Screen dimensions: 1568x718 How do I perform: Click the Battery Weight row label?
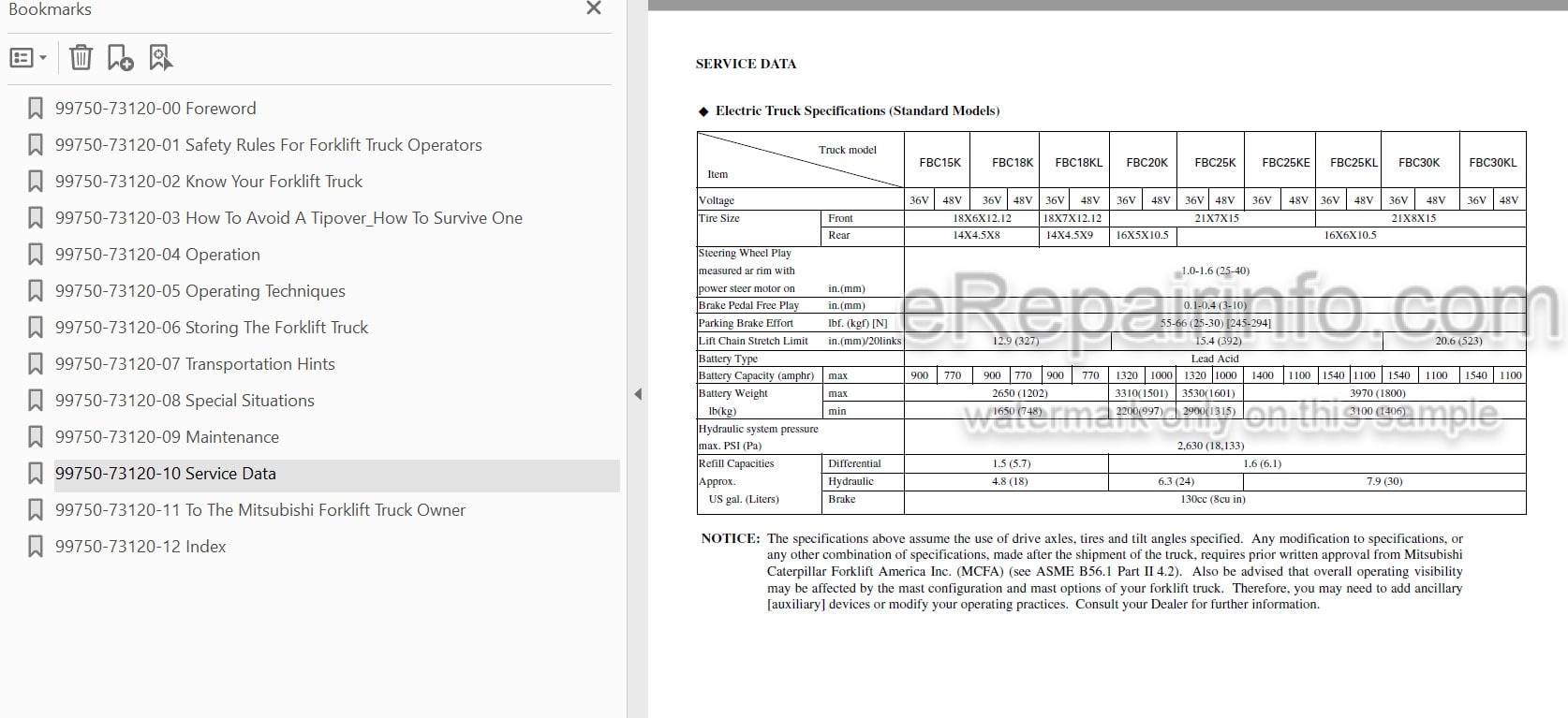(x=733, y=393)
